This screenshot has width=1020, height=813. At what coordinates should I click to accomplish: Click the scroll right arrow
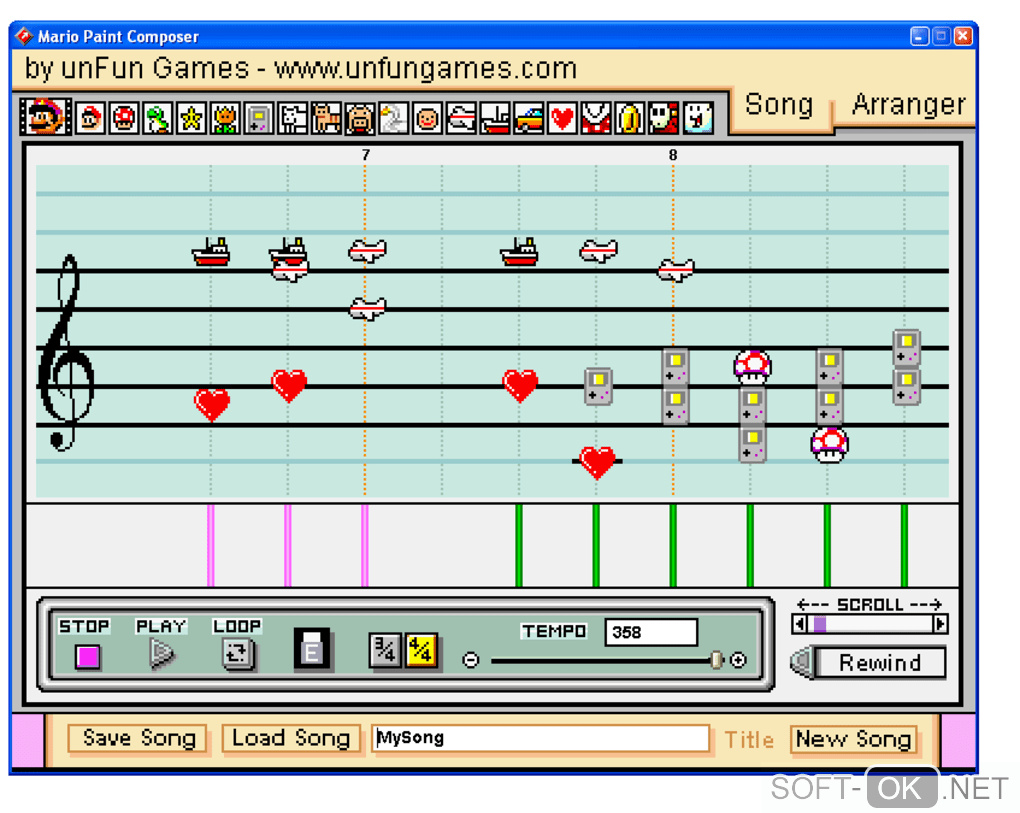[x=939, y=624]
